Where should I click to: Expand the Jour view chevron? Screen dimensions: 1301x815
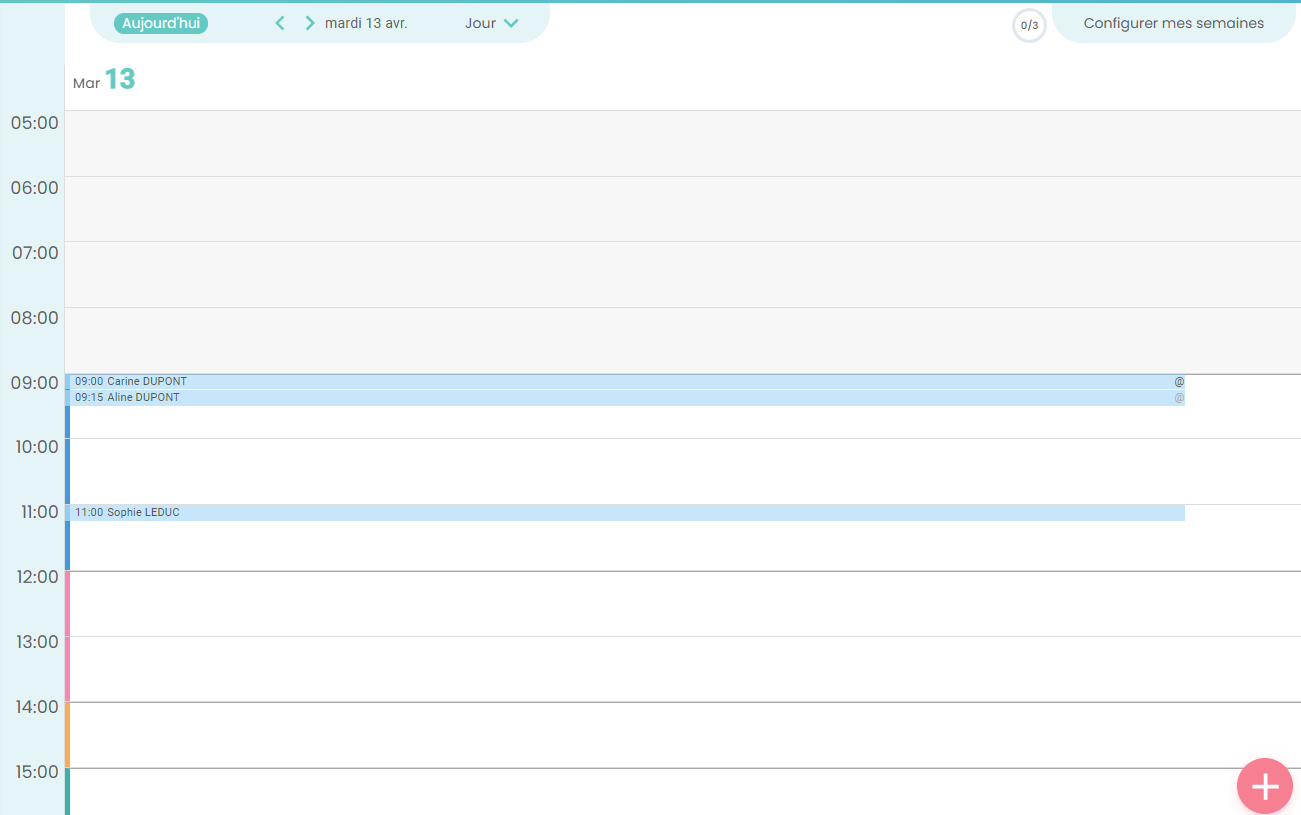511,23
